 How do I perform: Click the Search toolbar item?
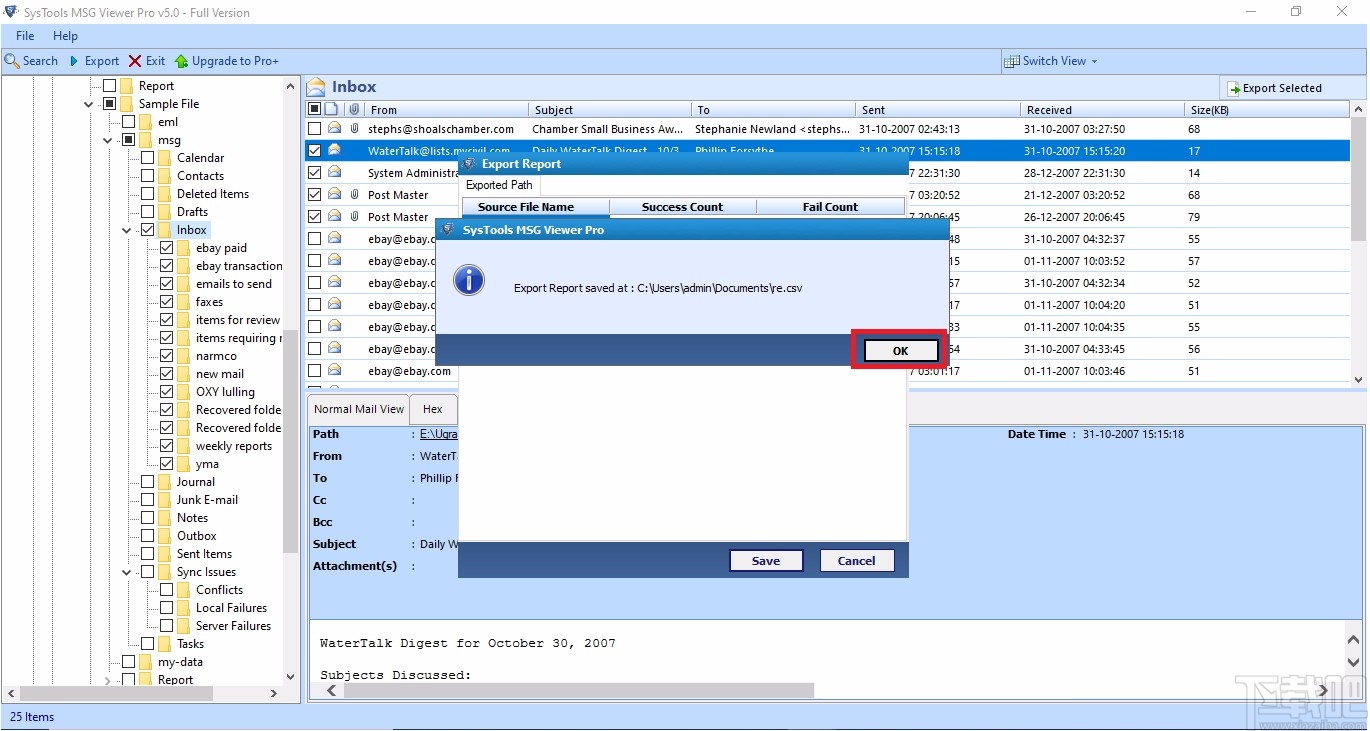click(32, 61)
